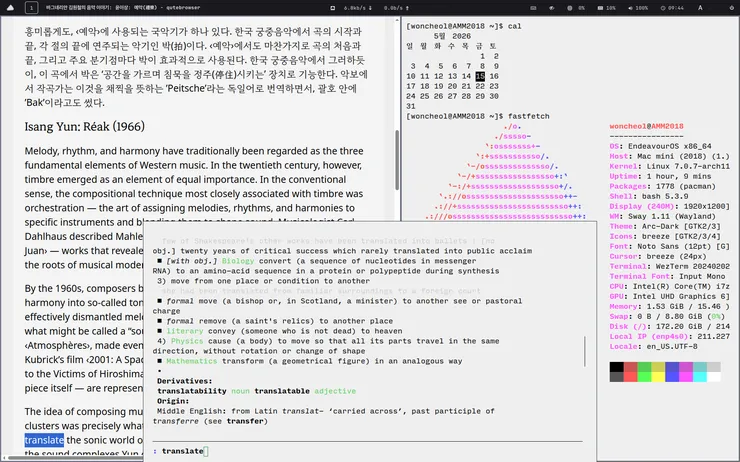Click the 'Uptime: 1 hour, 9 mins' line
This screenshot has height=462, width=740.
point(660,176)
